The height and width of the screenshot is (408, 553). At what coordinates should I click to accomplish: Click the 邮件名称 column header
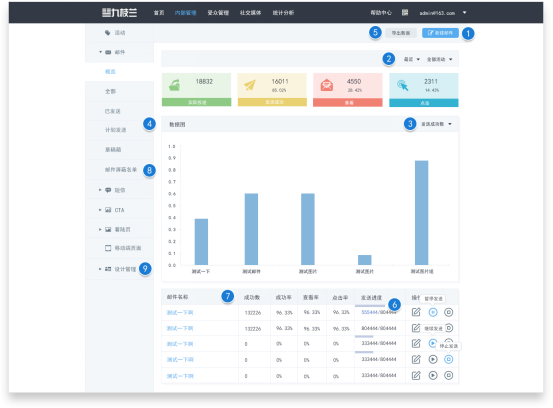177,297
